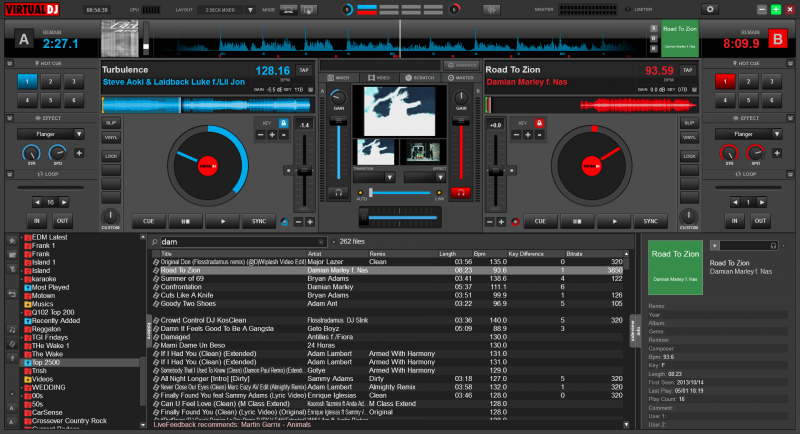
Task: Tap BPM on deck B
Action: pos(688,70)
